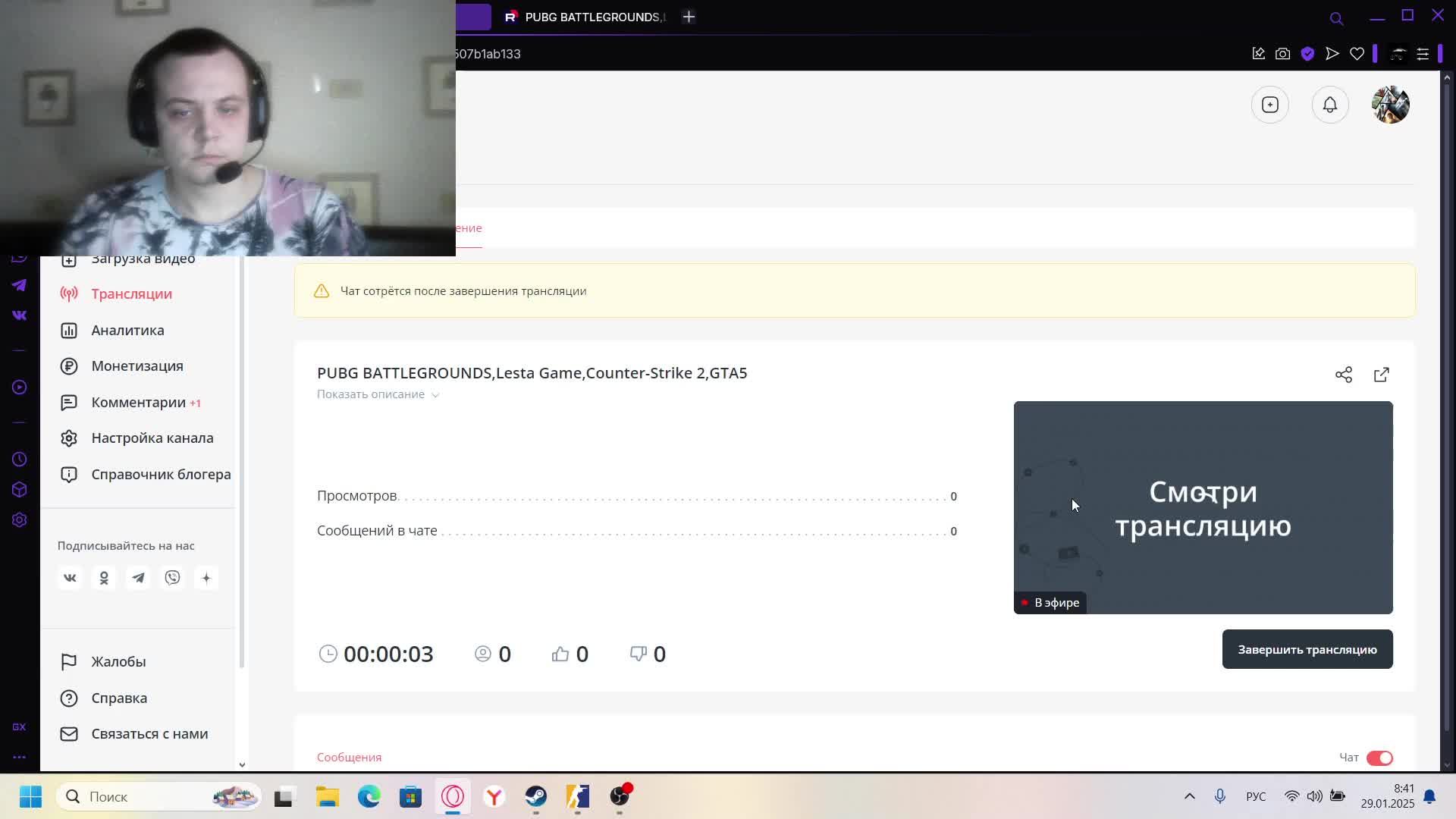Open the stream in a new window via the icon
The image size is (1456, 819).
pos(1381,375)
